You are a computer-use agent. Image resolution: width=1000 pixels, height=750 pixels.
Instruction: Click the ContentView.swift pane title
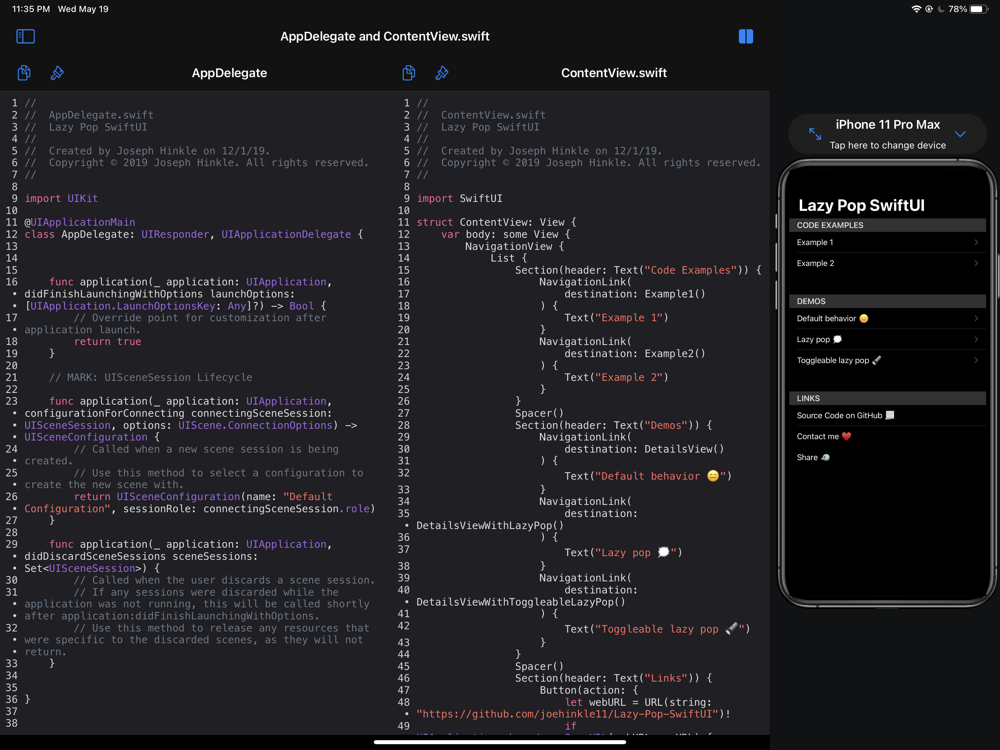coord(614,73)
